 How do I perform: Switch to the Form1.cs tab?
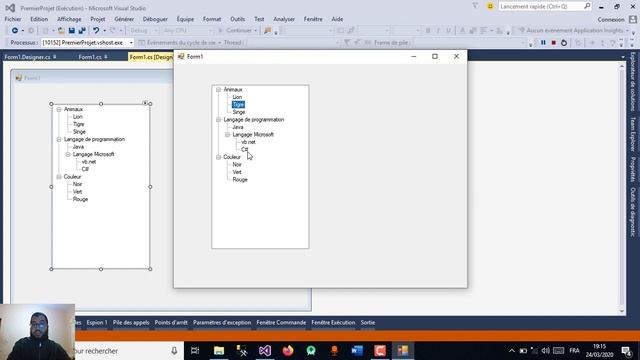90,57
